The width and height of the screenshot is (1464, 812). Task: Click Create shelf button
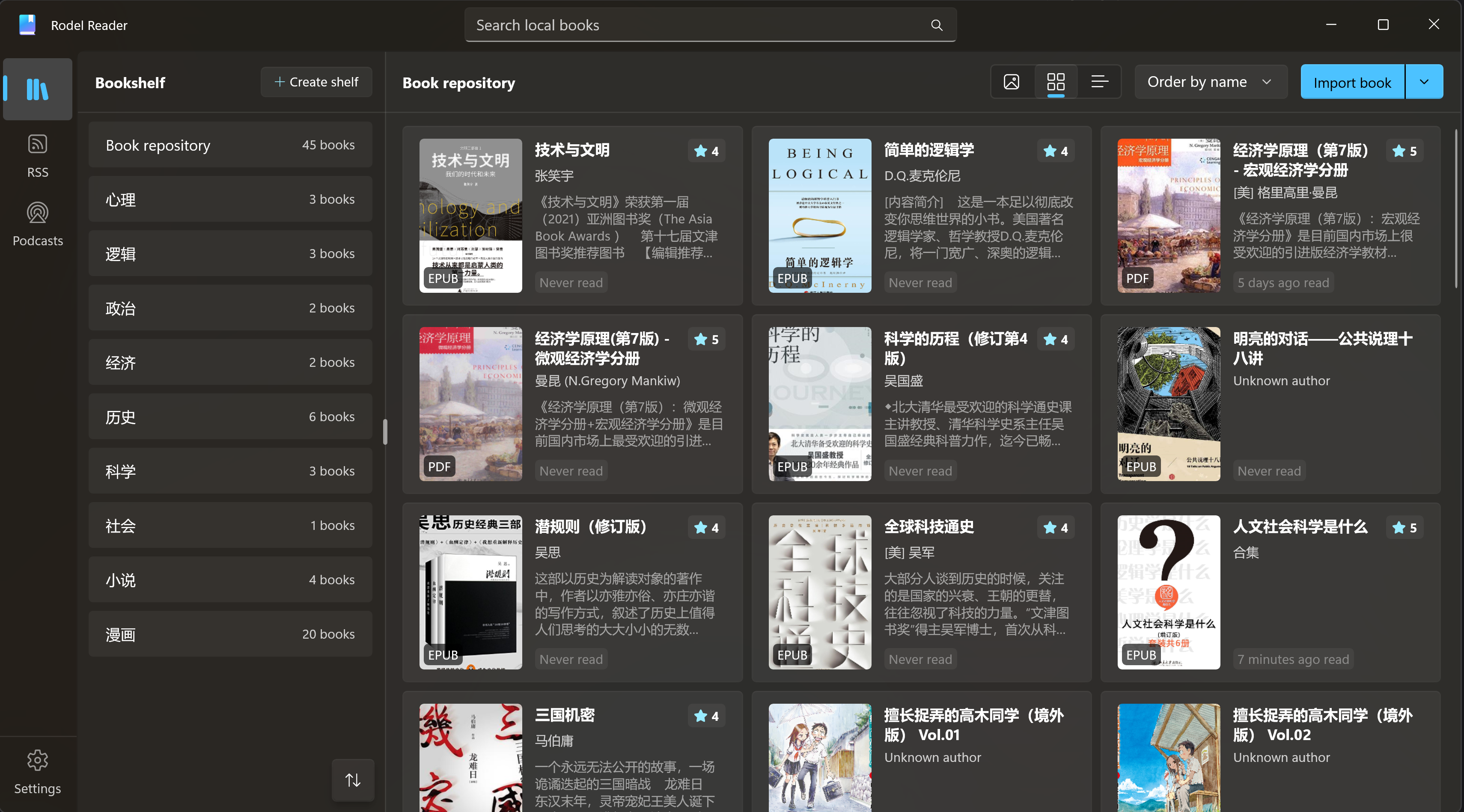[316, 82]
